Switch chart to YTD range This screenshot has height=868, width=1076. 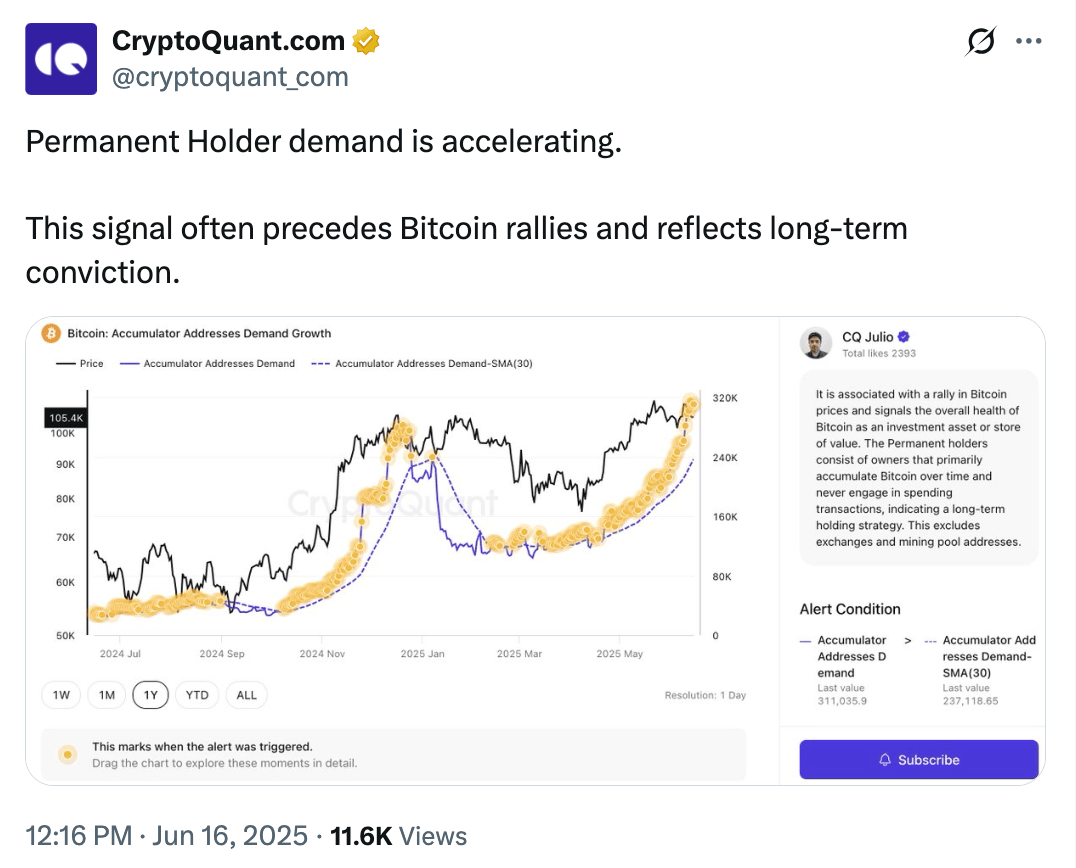pyautogui.click(x=197, y=695)
